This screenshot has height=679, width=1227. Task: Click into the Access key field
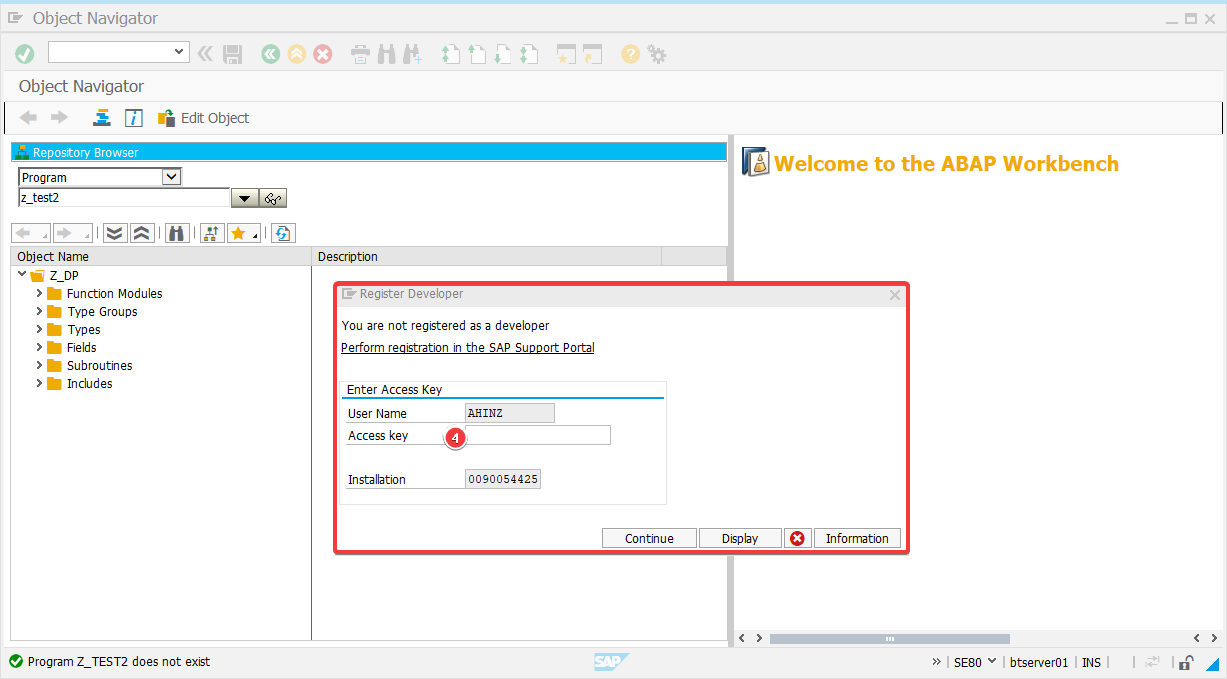click(x=540, y=435)
